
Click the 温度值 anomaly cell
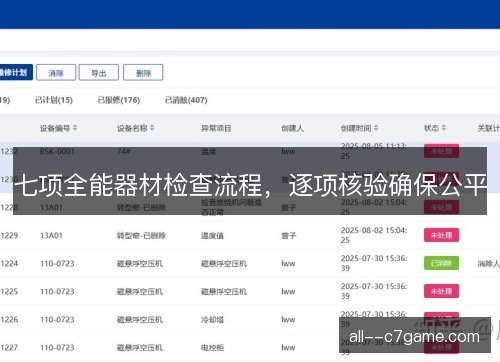[x=212, y=236]
